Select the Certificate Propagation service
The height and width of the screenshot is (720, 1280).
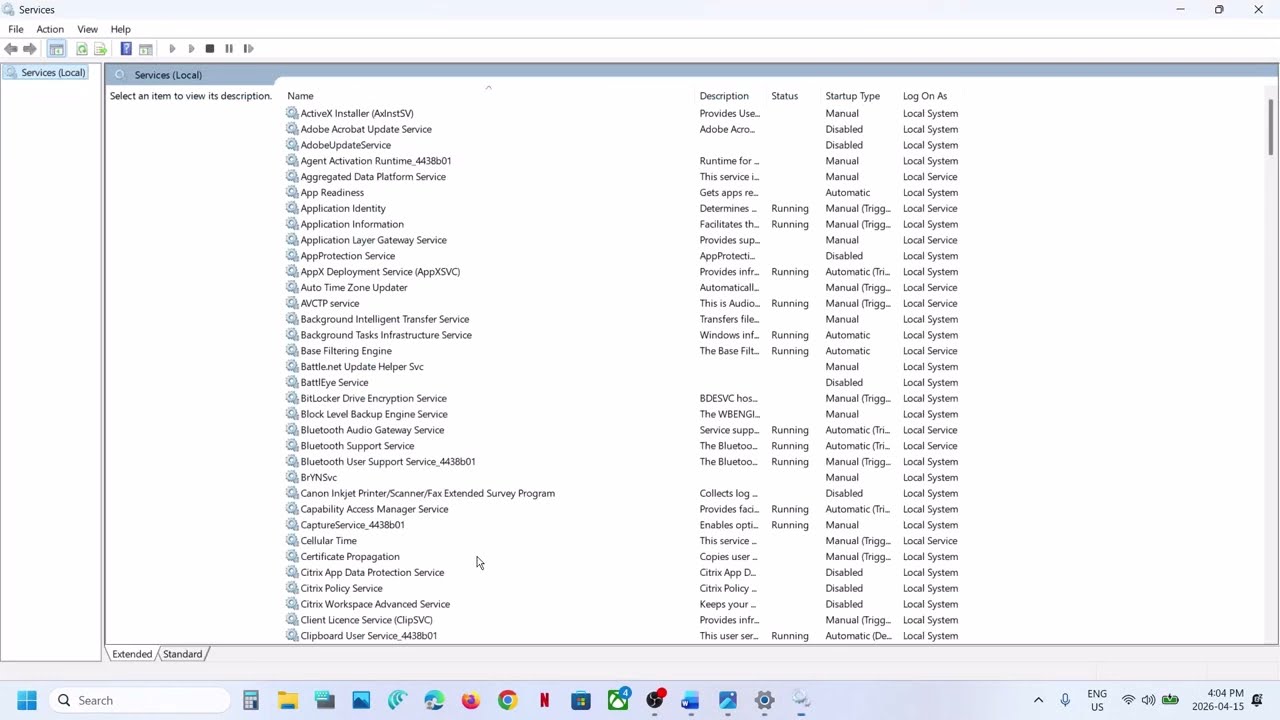(x=350, y=557)
